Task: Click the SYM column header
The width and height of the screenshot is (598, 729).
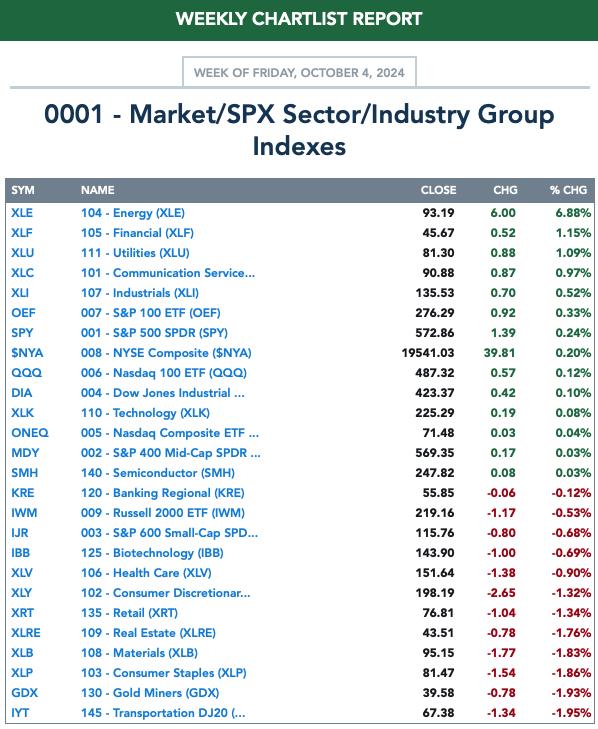Action: pyautogui.click(x=23, y=190)
